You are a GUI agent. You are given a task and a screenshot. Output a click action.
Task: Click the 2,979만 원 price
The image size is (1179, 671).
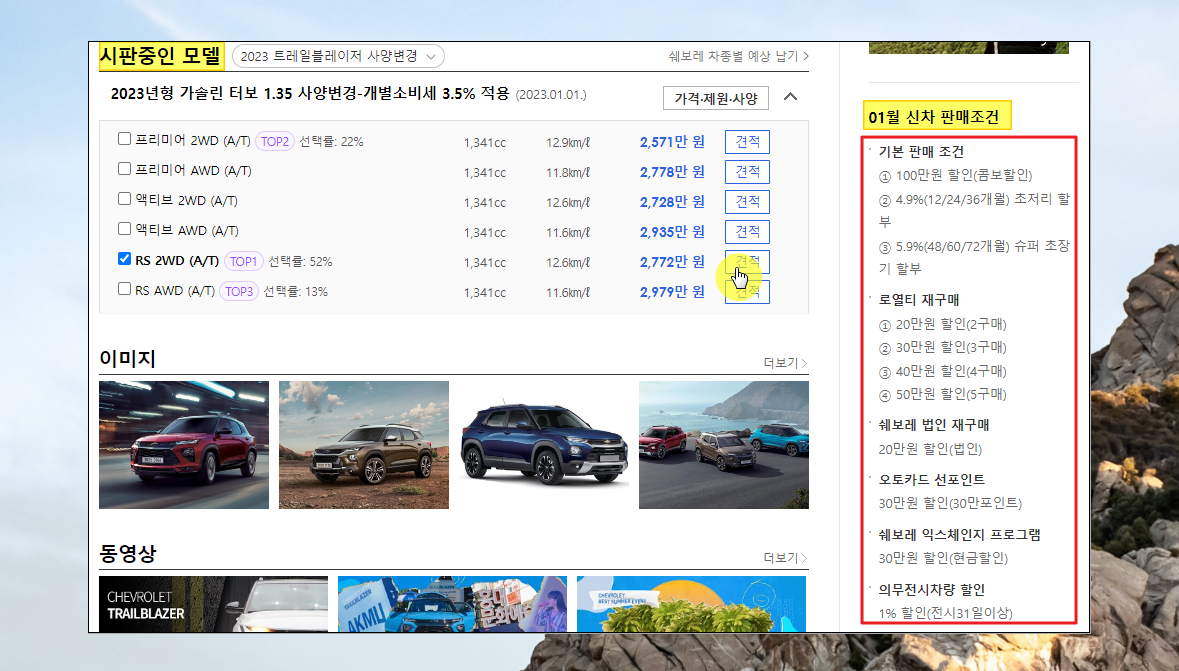(672, 292)
